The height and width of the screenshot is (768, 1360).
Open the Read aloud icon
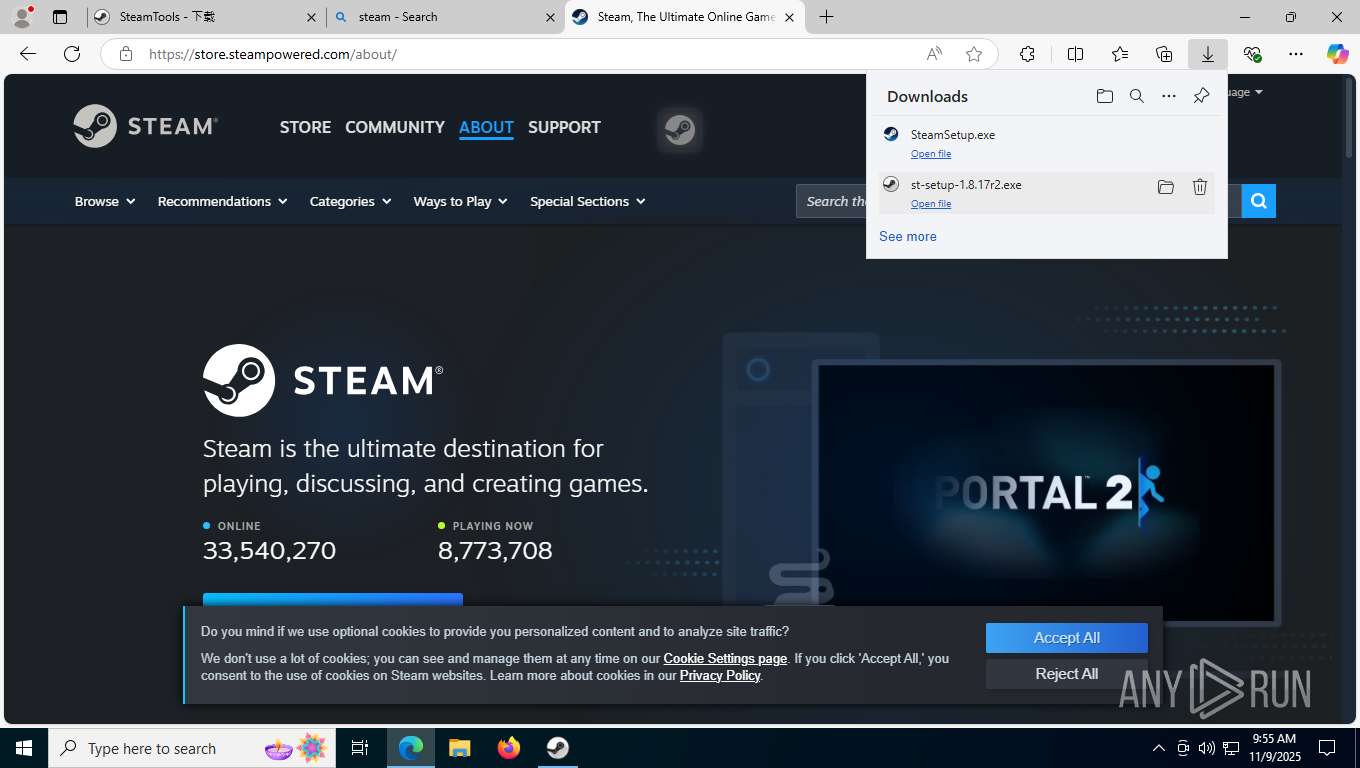(934, 54)
